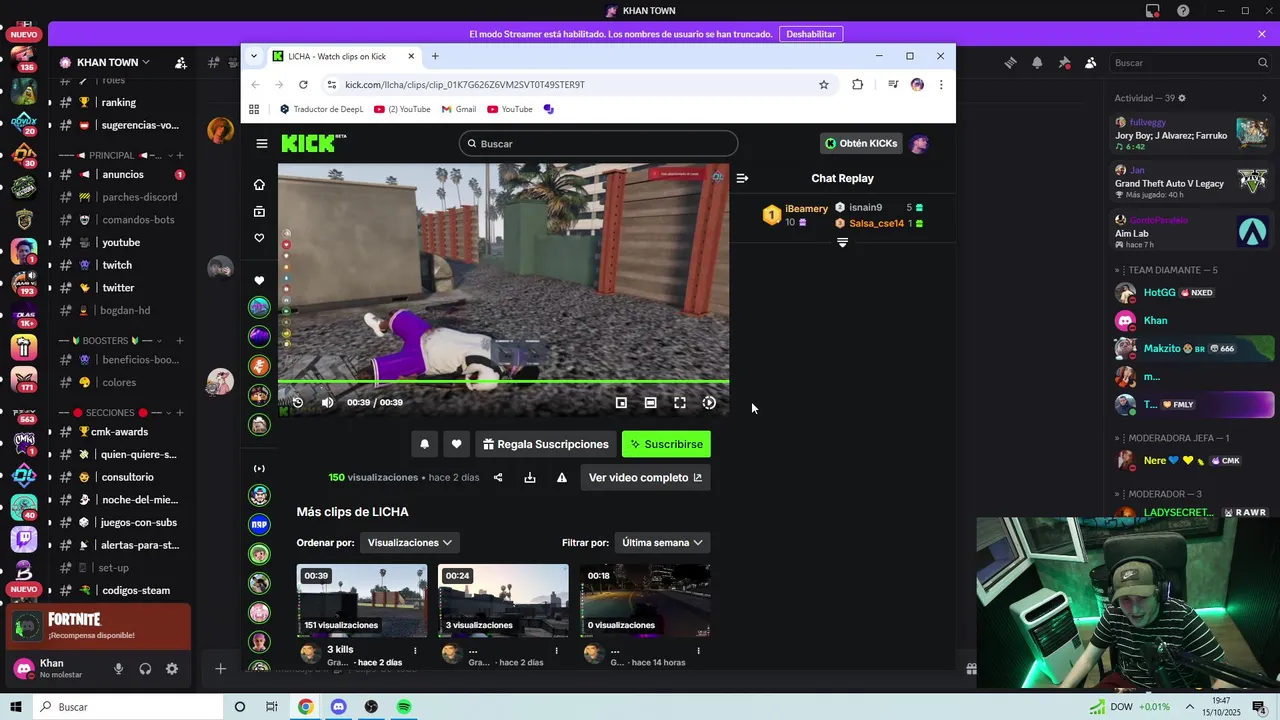The width and height of the screenshot is (1280, 720).
Task: Open Discord notification bell in header
Action: [1037, 62]
